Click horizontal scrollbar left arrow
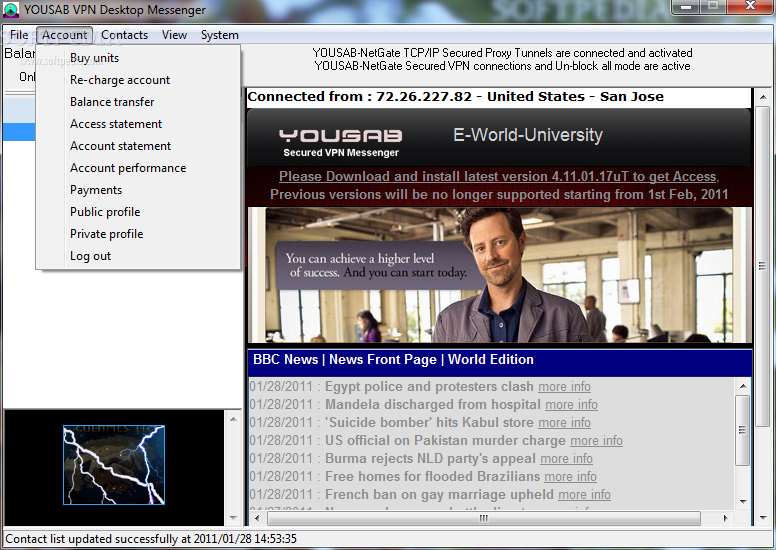The image size is (776, 550). pyautogui.click(x=256, y=518)
